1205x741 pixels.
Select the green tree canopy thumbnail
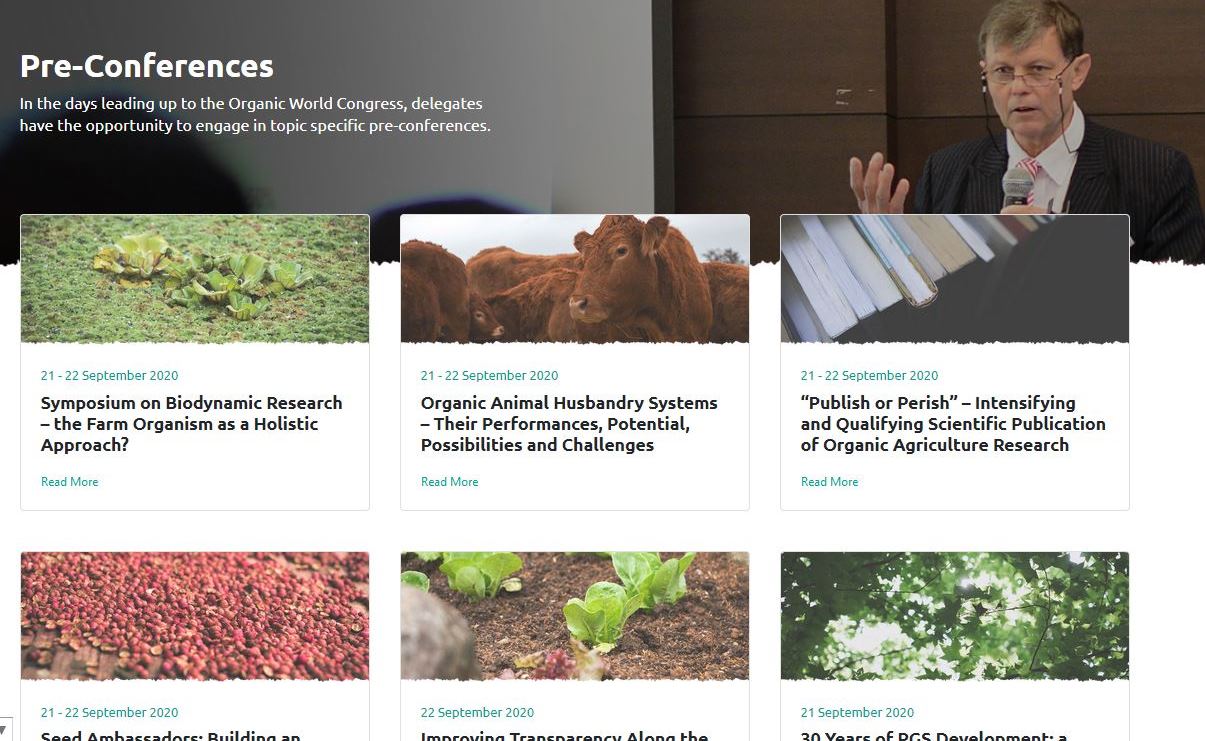tap(955, 616)
